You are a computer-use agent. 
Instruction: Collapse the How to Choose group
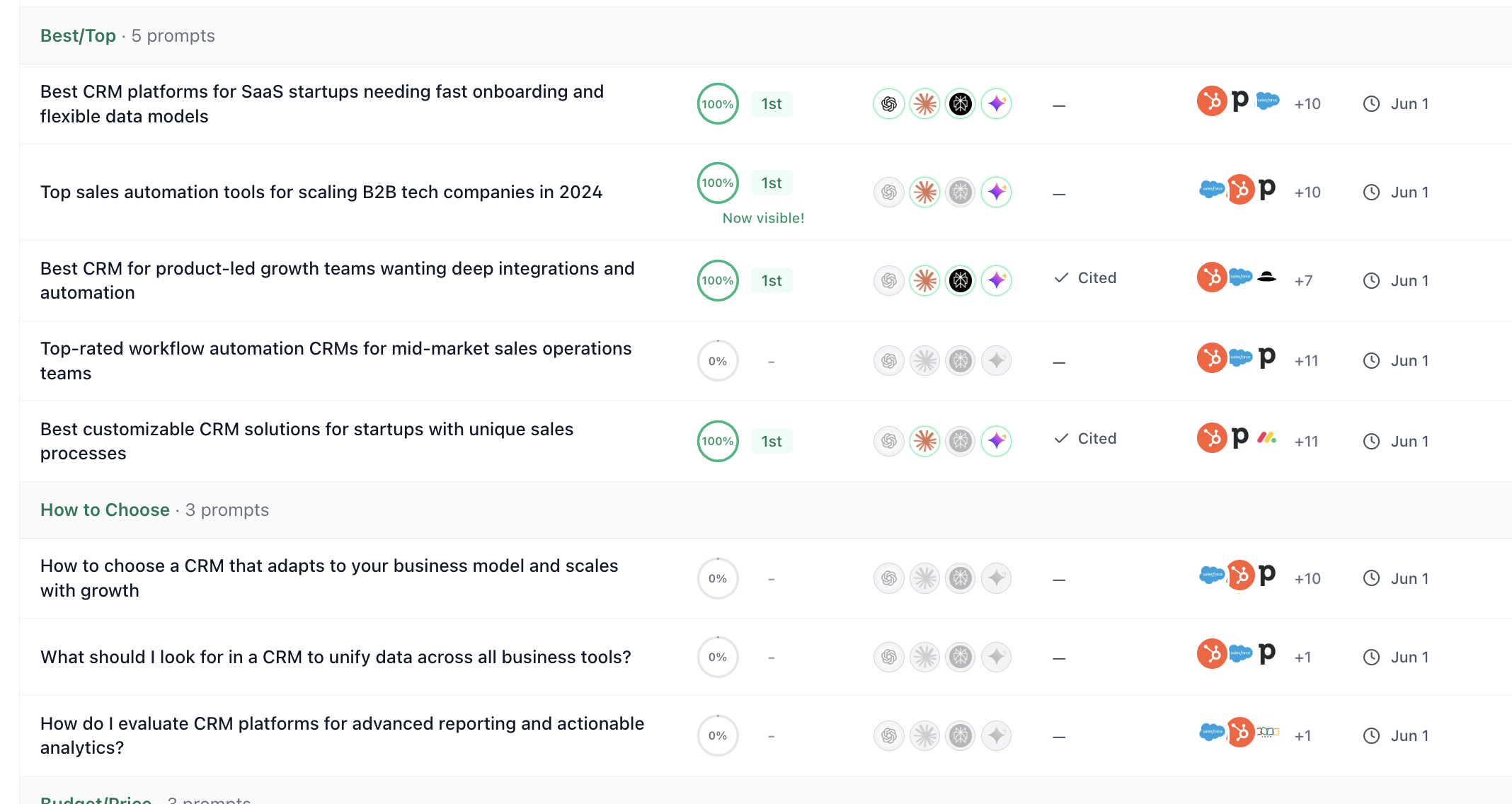(x=105, y=510)
